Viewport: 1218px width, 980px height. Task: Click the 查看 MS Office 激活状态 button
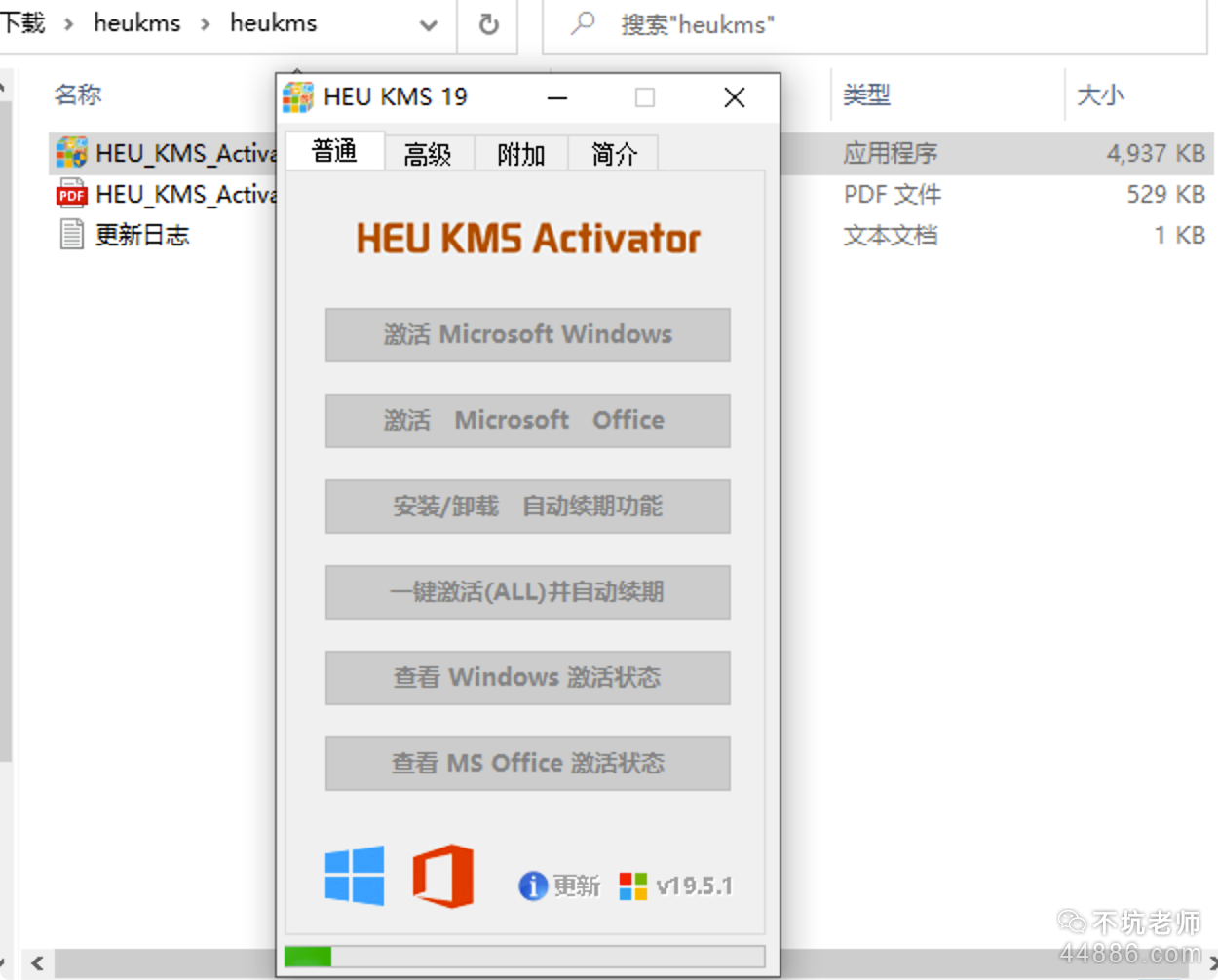pyautogui.click(x=527, y=763)
